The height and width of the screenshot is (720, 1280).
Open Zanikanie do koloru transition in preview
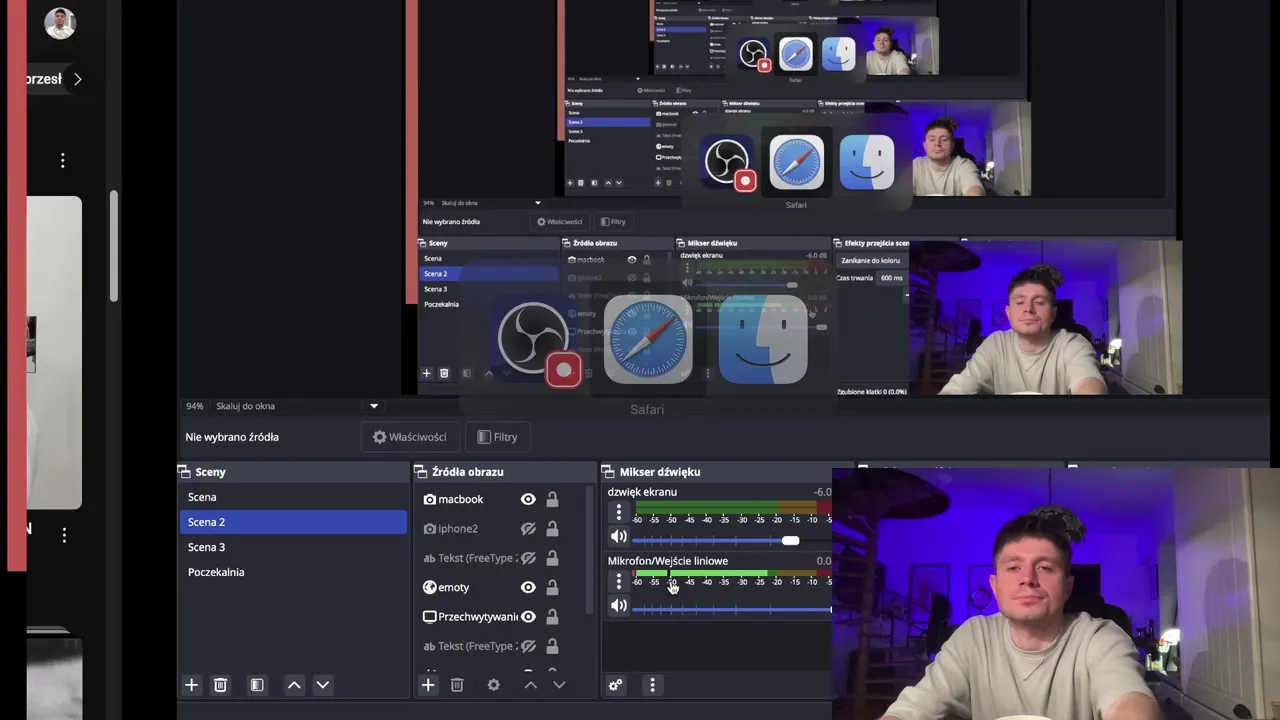[872, 260]
